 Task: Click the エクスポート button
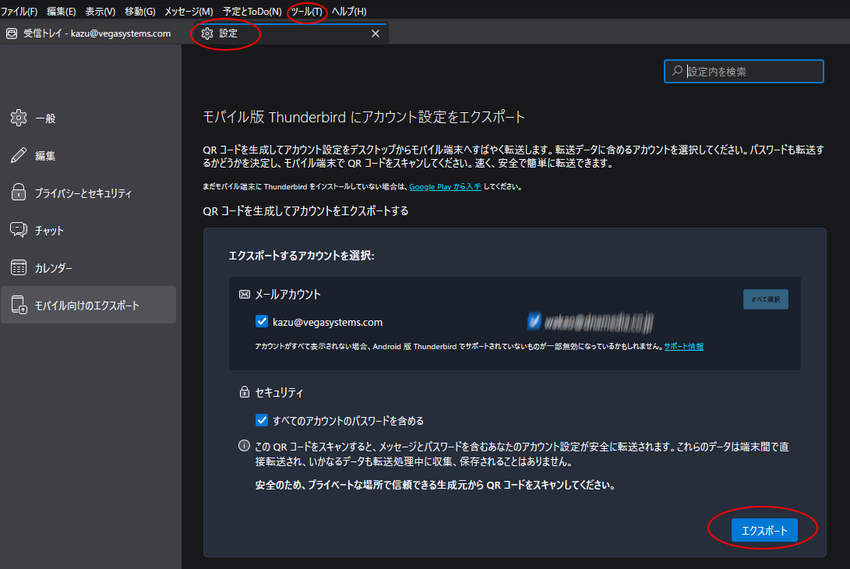pos(764,530)
